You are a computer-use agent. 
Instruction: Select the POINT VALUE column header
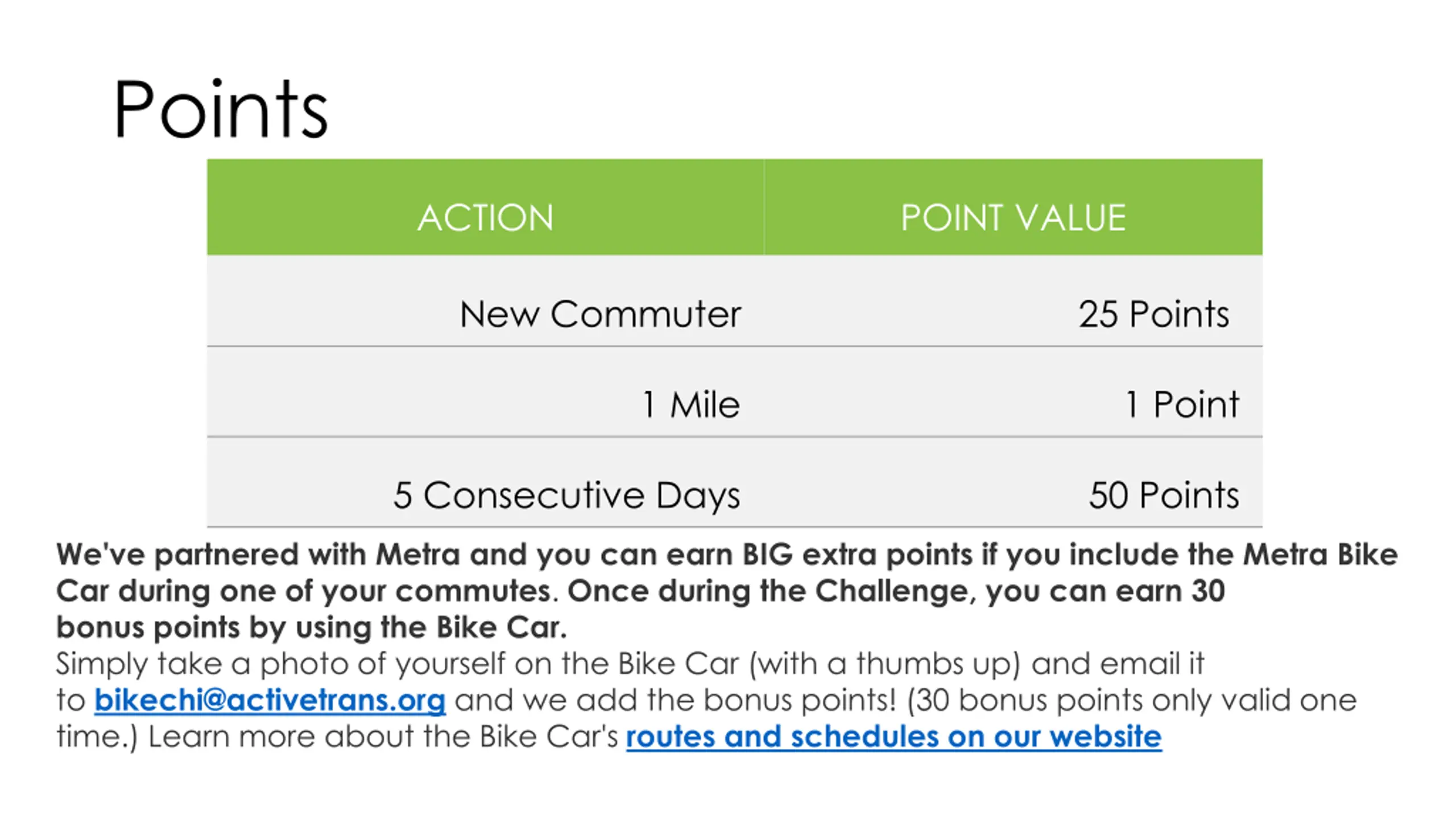coord(1013,207)
